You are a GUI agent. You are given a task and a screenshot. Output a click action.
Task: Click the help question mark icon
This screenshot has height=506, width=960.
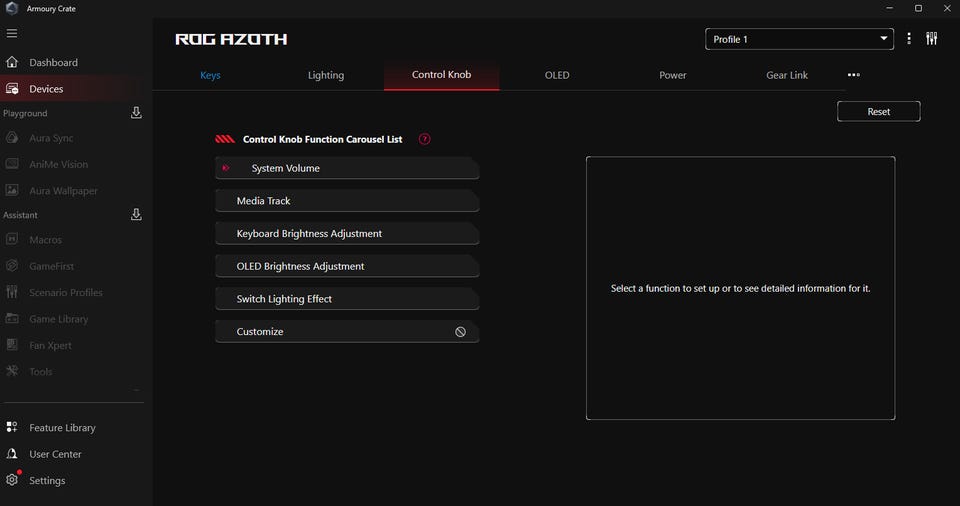(x=424, y=139)
